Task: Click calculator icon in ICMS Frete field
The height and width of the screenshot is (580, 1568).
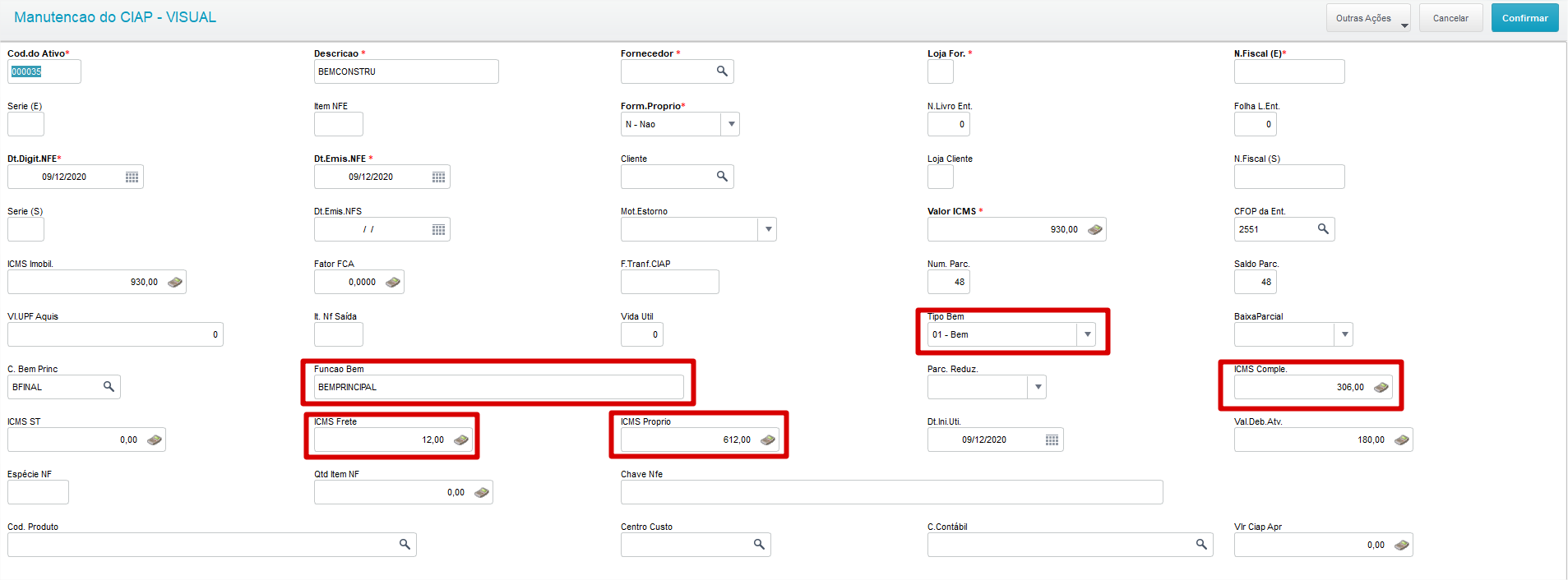Action: click(461, 440)
